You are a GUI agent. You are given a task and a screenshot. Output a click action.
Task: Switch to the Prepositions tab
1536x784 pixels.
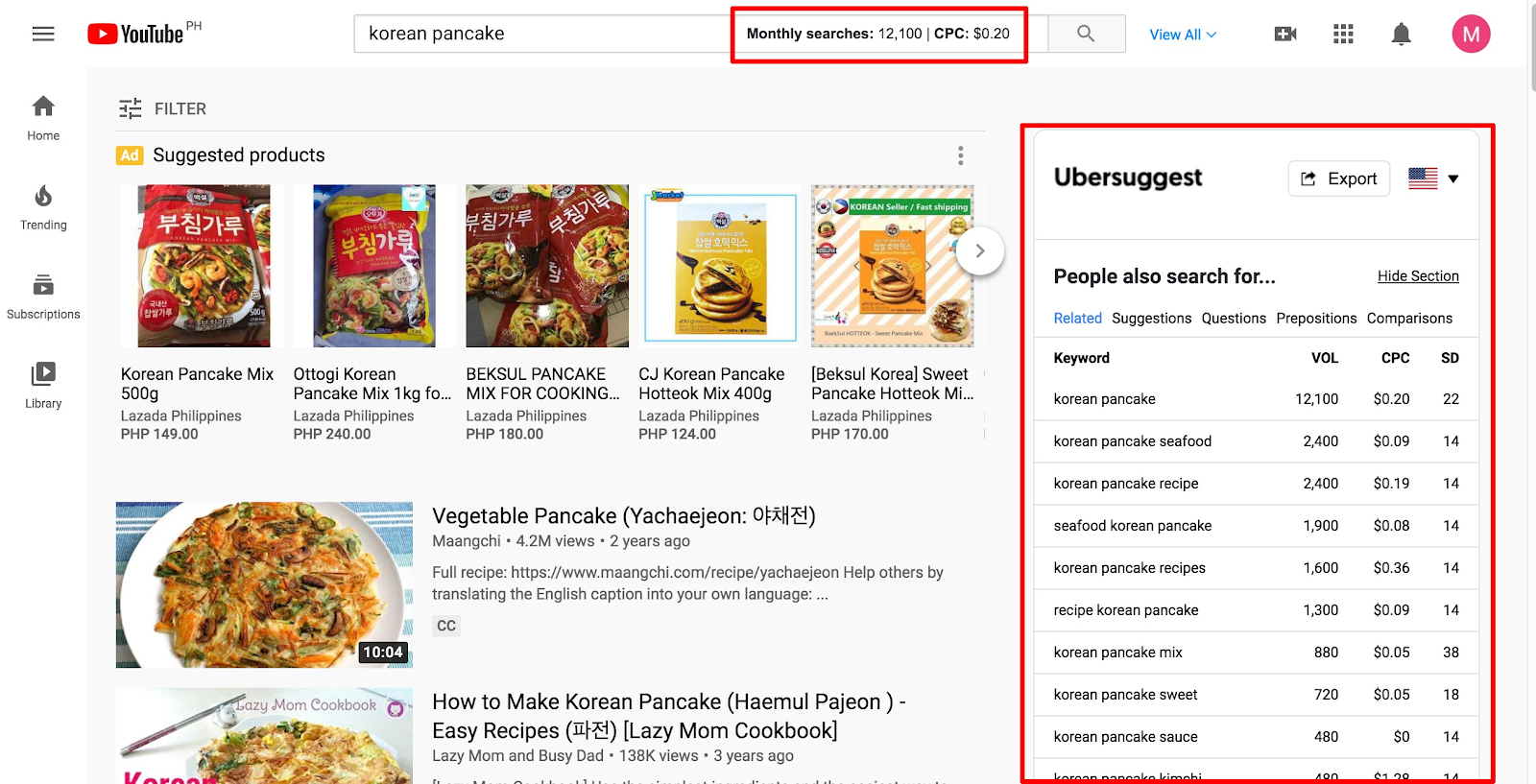point(1316,319)
